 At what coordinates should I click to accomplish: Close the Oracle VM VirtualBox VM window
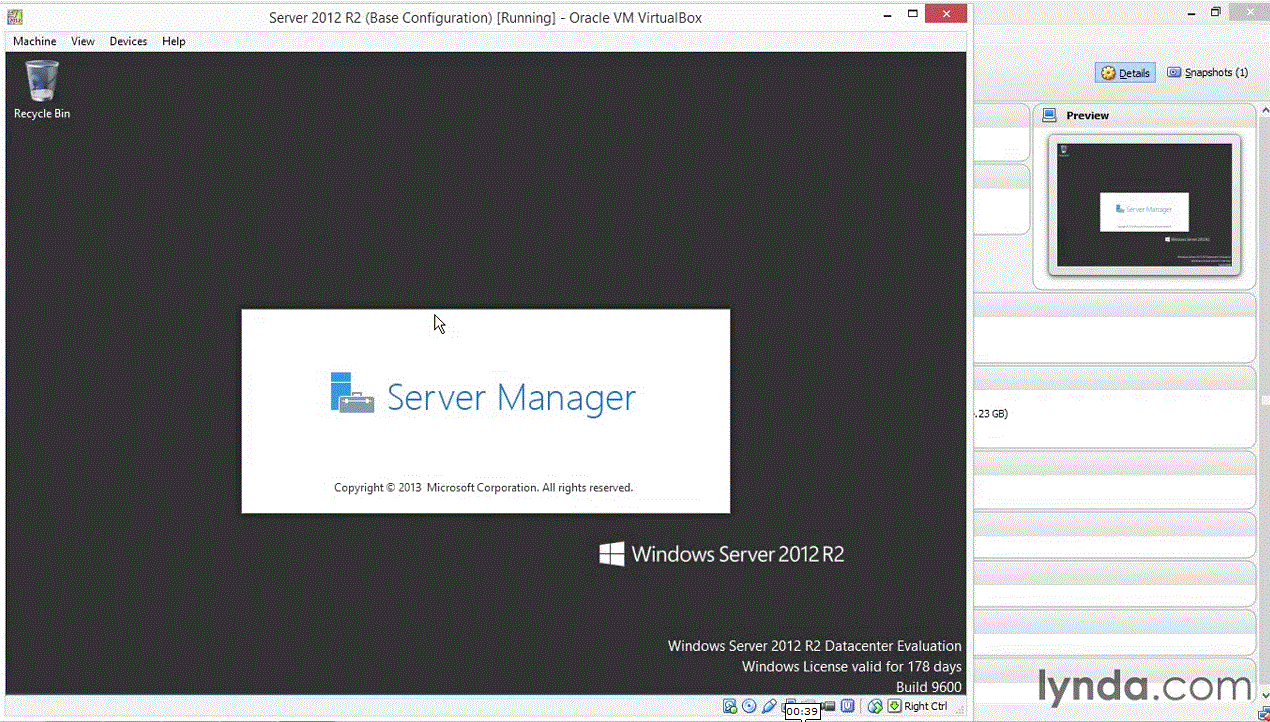tap(947, 14)
